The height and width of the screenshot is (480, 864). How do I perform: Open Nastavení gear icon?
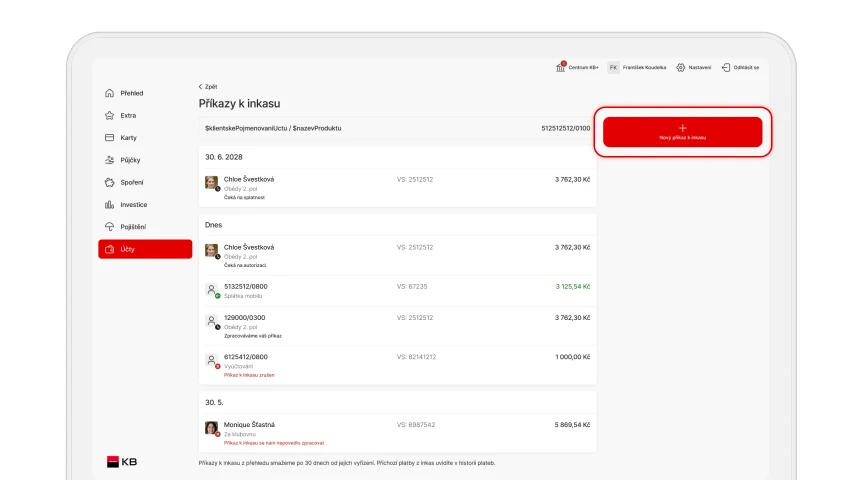(x=681, y=67)
